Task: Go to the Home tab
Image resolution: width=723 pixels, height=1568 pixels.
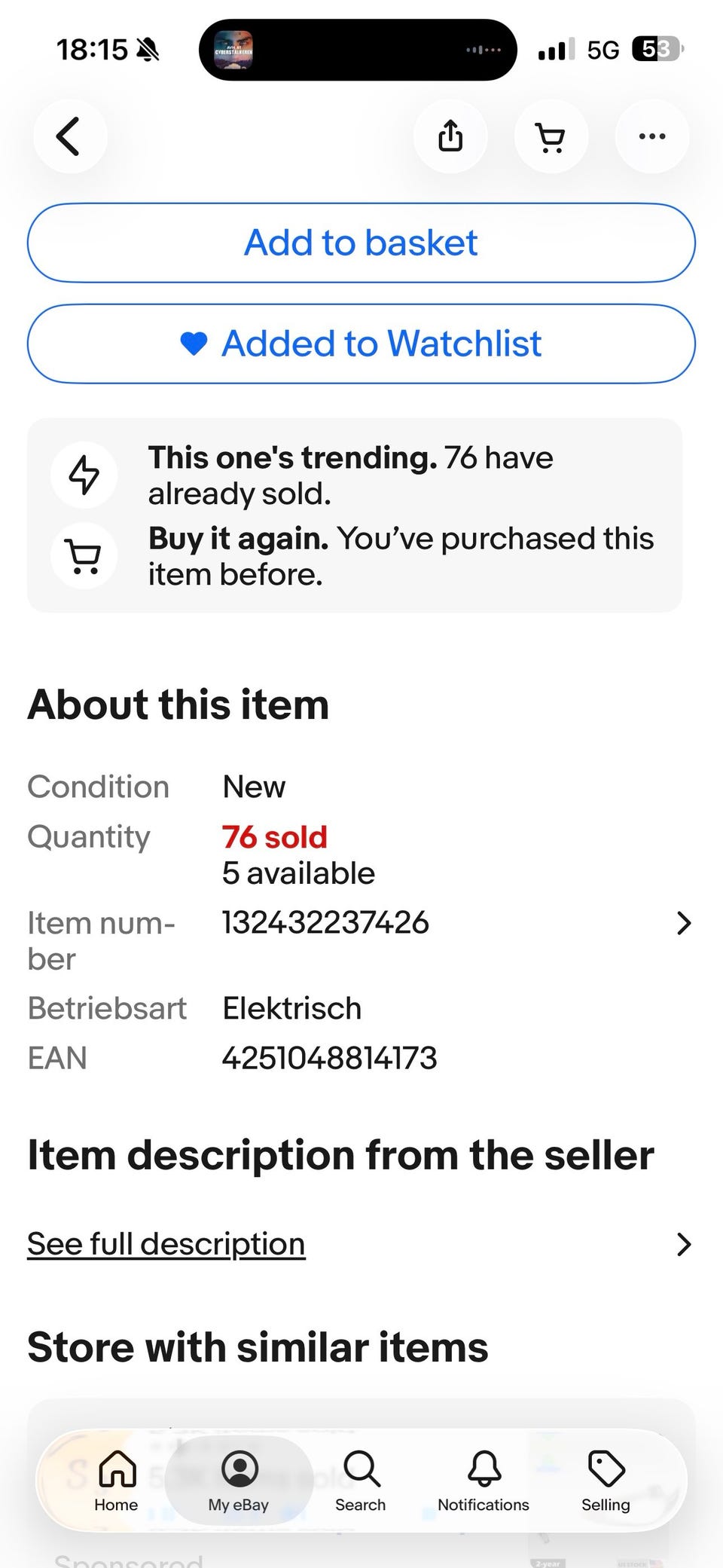Action: [117, 1481]
